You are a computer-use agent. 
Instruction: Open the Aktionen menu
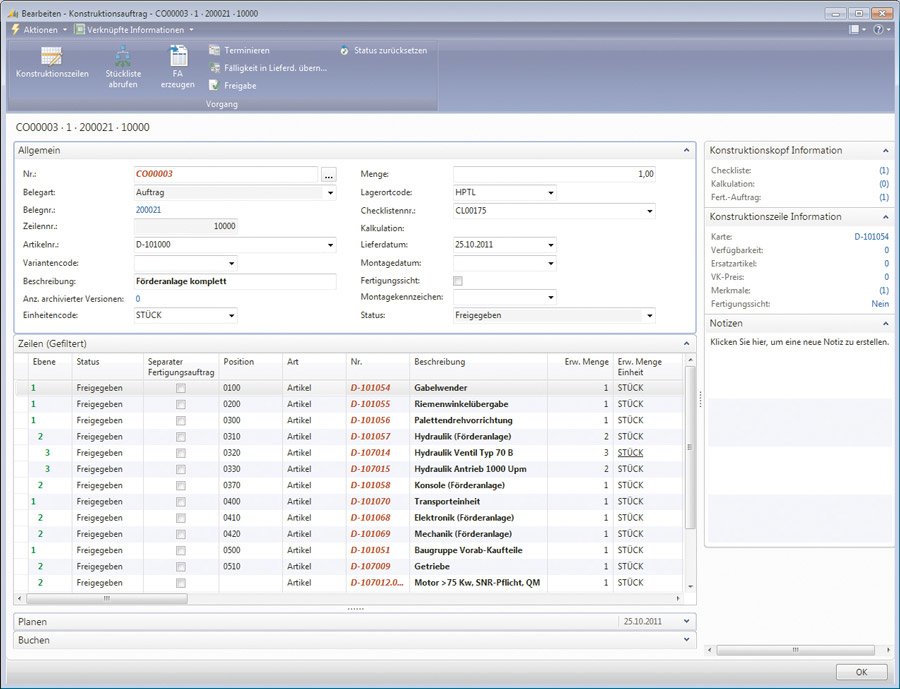tap(40, 30)
